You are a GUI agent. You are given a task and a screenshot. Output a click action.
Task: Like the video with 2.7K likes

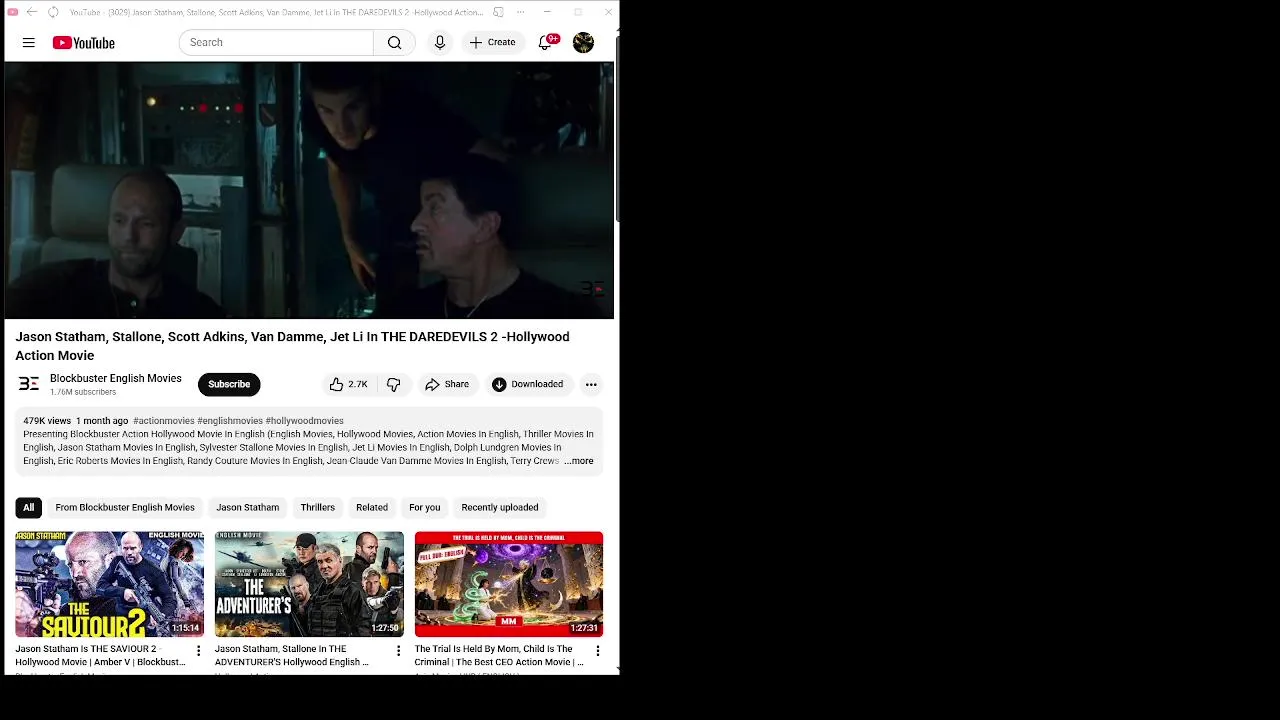tap(349, 384)
